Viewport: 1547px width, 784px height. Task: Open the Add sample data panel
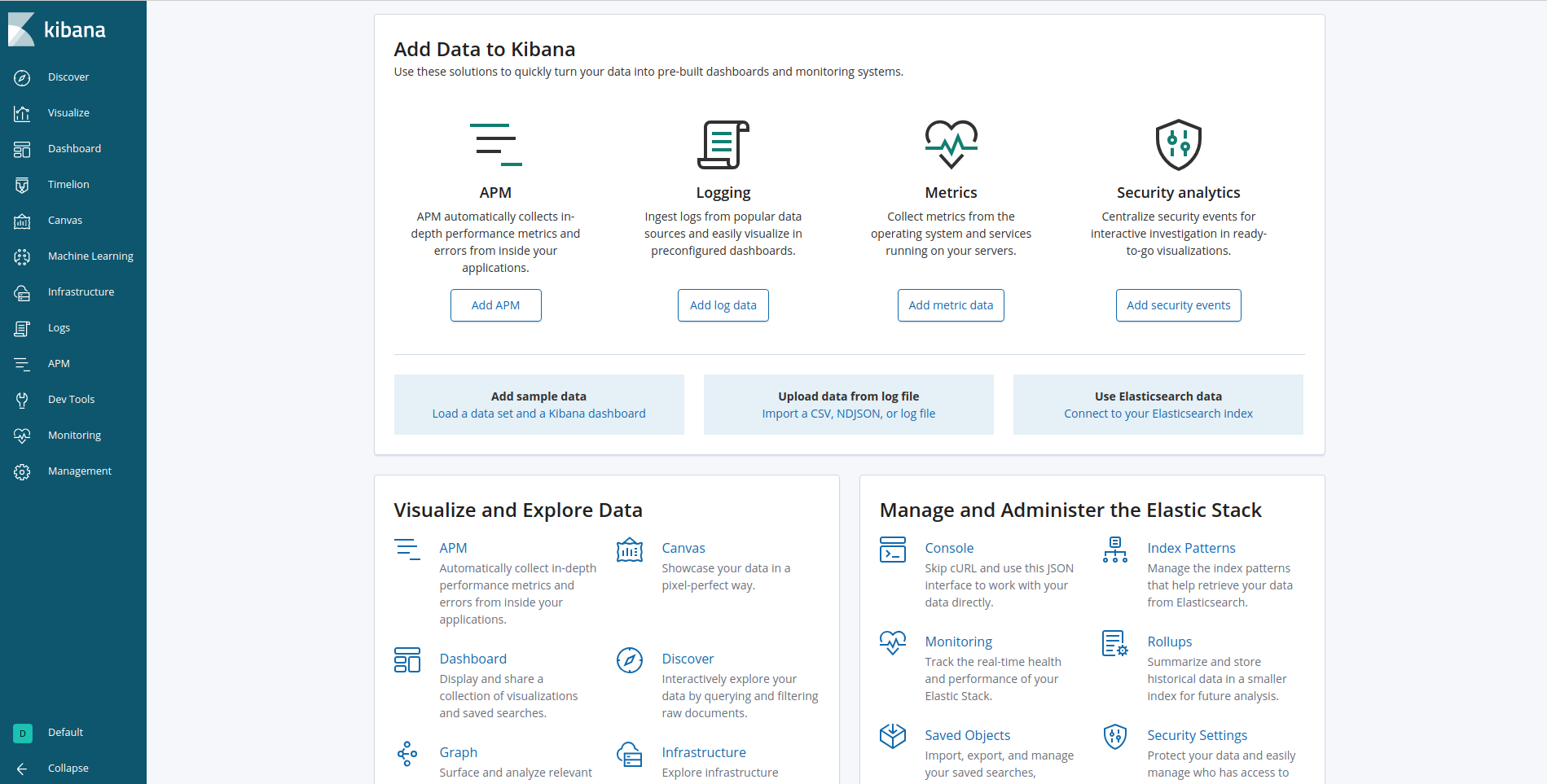pyautogui.click(x=538, y=405)
